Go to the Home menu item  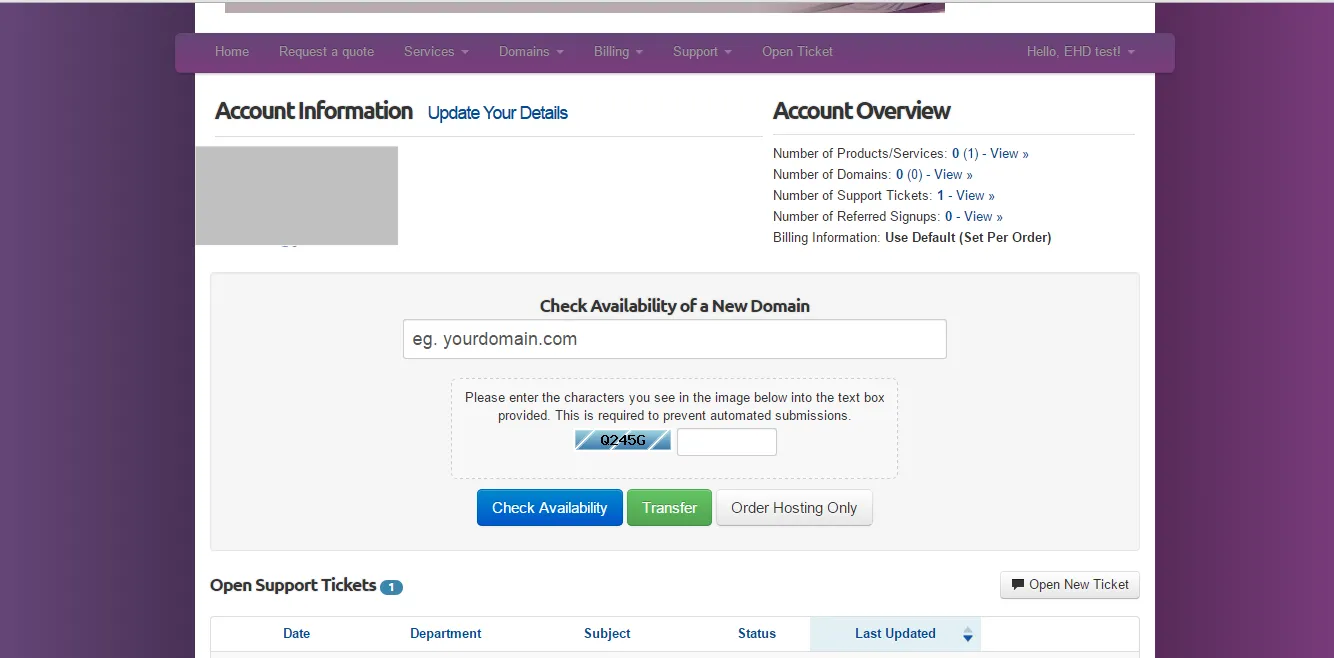tap(232, 52)
